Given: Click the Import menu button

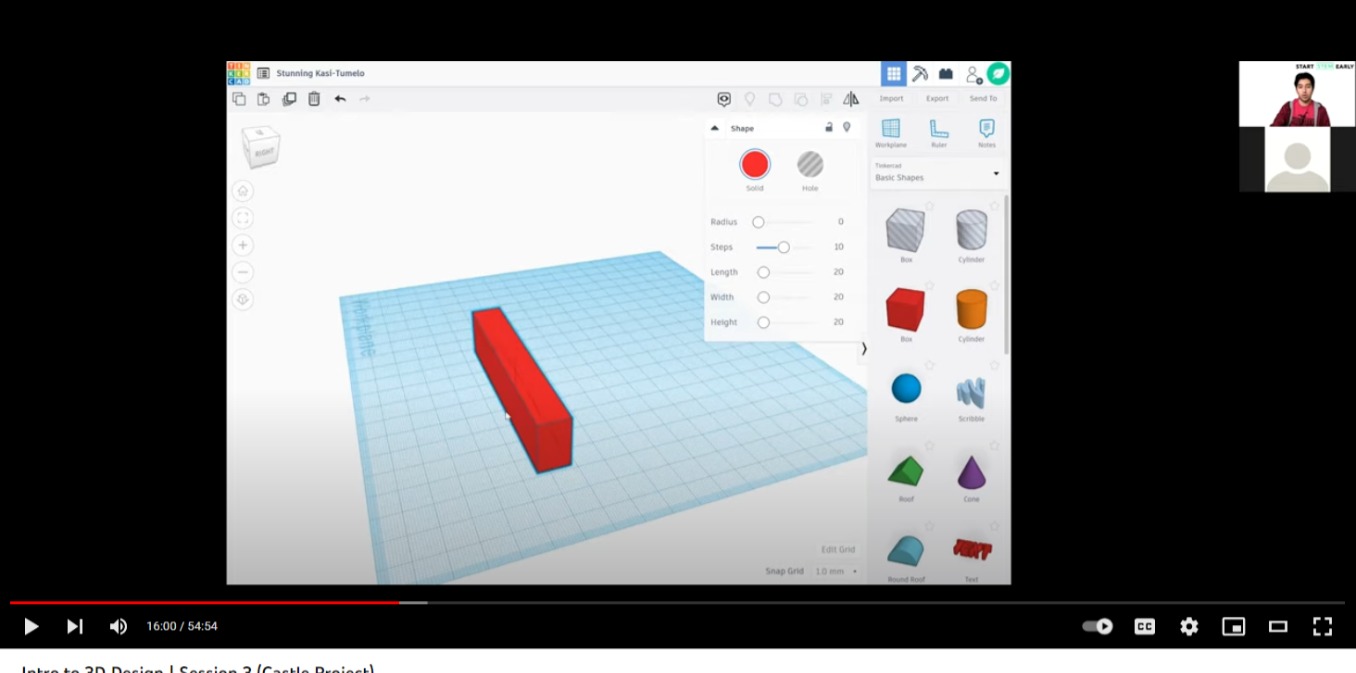Looking at the screenshot, I should pos(891,98).
